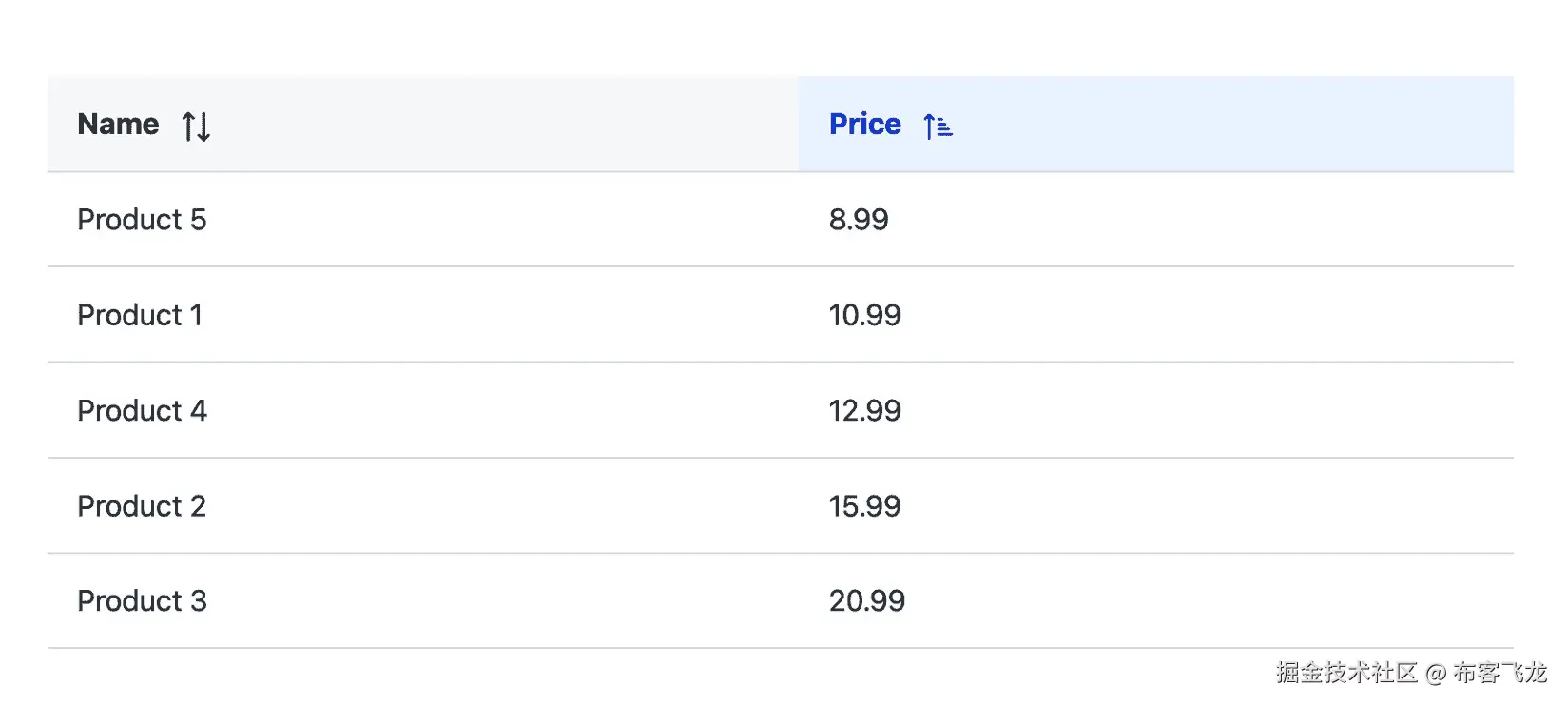Viewport: 1568px width, 706px height.
Task: Click blank space right of 8.99 row
Action: pos(1198,220)
